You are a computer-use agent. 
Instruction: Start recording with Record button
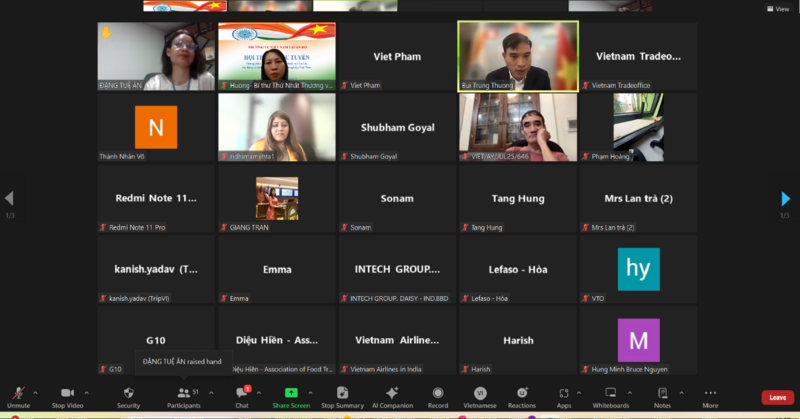tap(438, 393)
